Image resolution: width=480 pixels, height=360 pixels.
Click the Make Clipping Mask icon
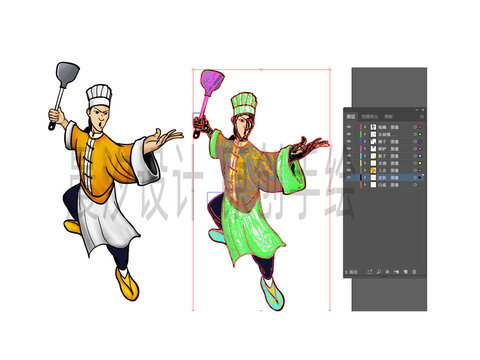(x=387, y=272)
